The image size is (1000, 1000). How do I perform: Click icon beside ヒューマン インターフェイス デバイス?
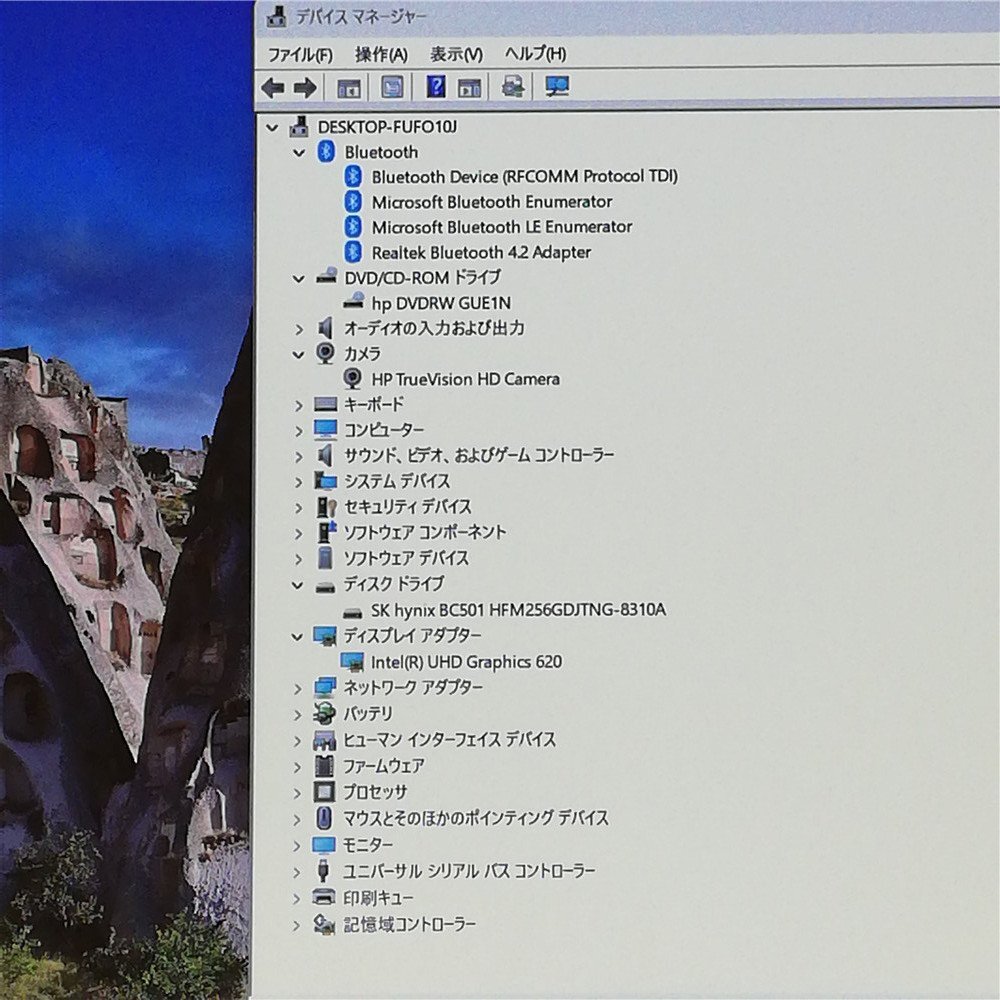coord(324,740)
